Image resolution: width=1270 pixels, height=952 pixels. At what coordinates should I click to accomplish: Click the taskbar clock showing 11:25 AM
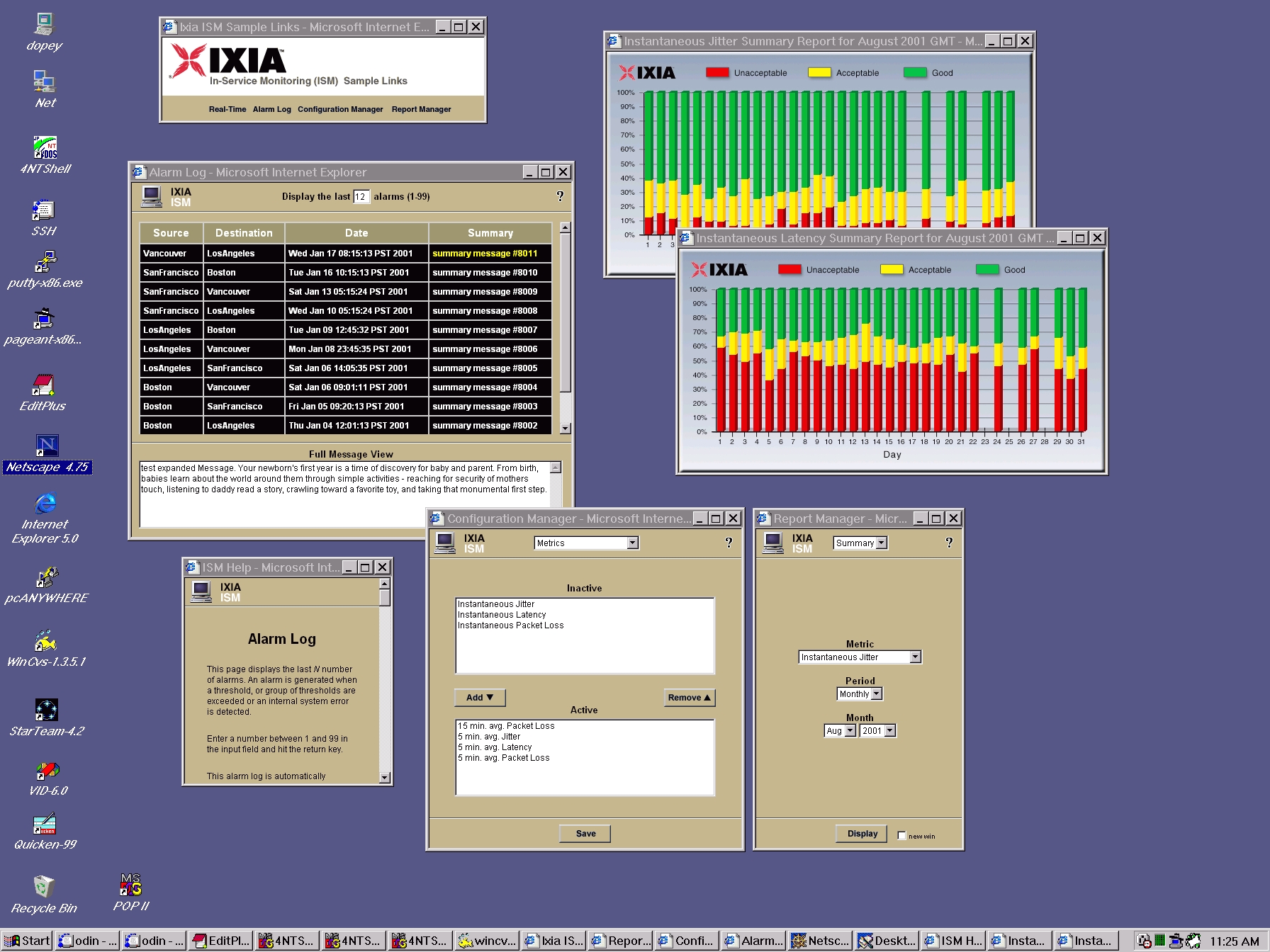coord(1234,941)
